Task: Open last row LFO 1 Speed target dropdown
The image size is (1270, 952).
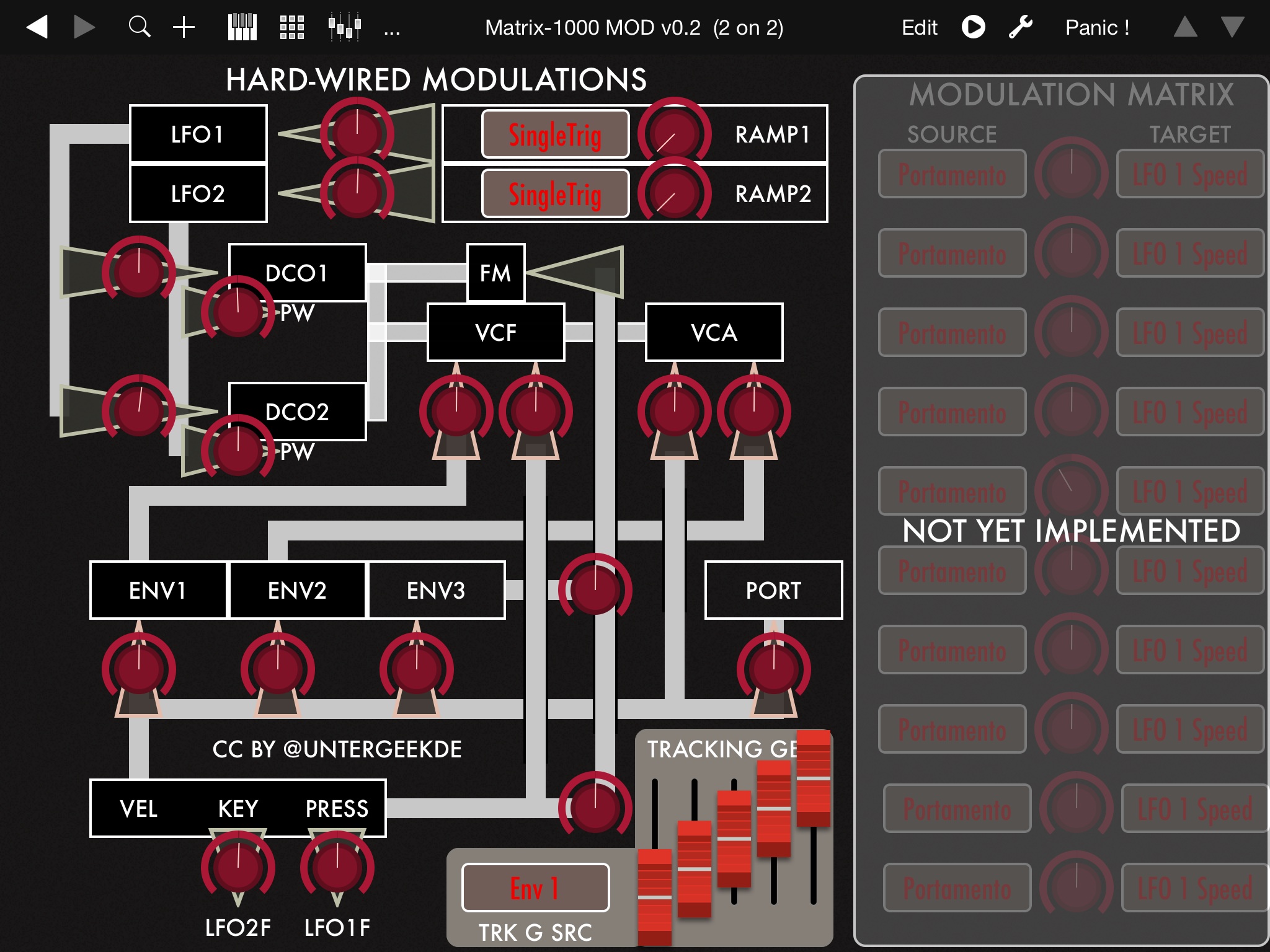Action: [1195, 888]
